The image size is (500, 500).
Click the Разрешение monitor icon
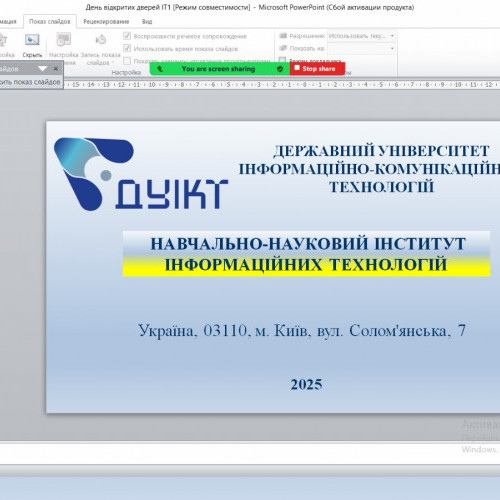283,36
